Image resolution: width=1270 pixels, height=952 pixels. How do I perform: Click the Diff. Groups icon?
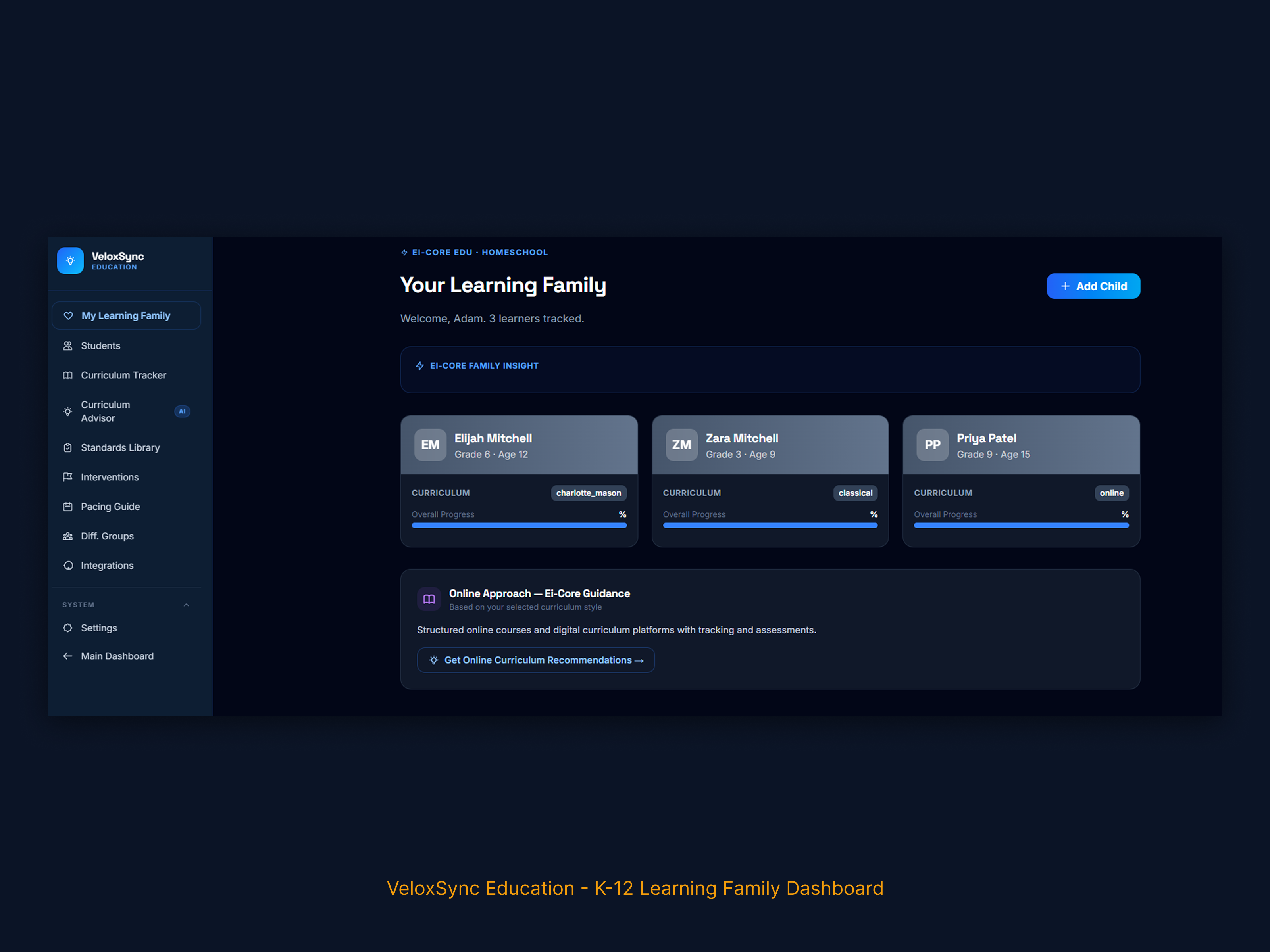tap(68, 536)
